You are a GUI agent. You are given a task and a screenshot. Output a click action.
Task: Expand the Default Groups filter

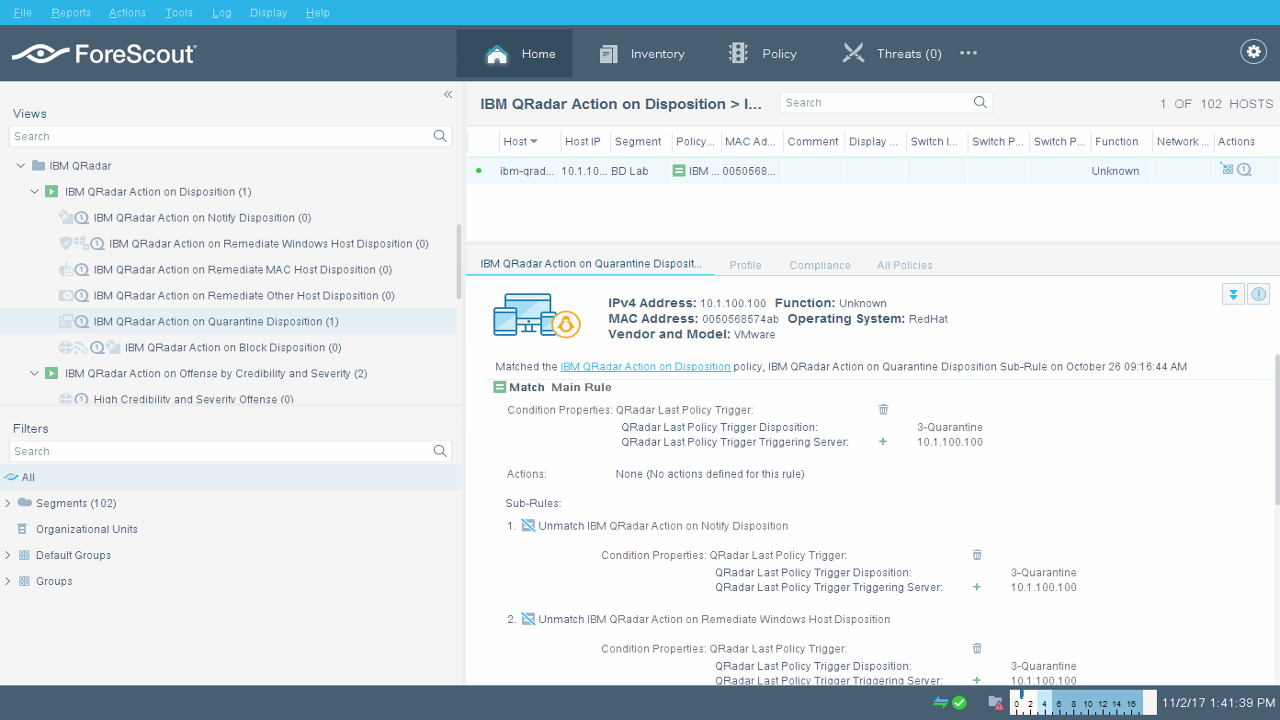(x=8, y=555)
